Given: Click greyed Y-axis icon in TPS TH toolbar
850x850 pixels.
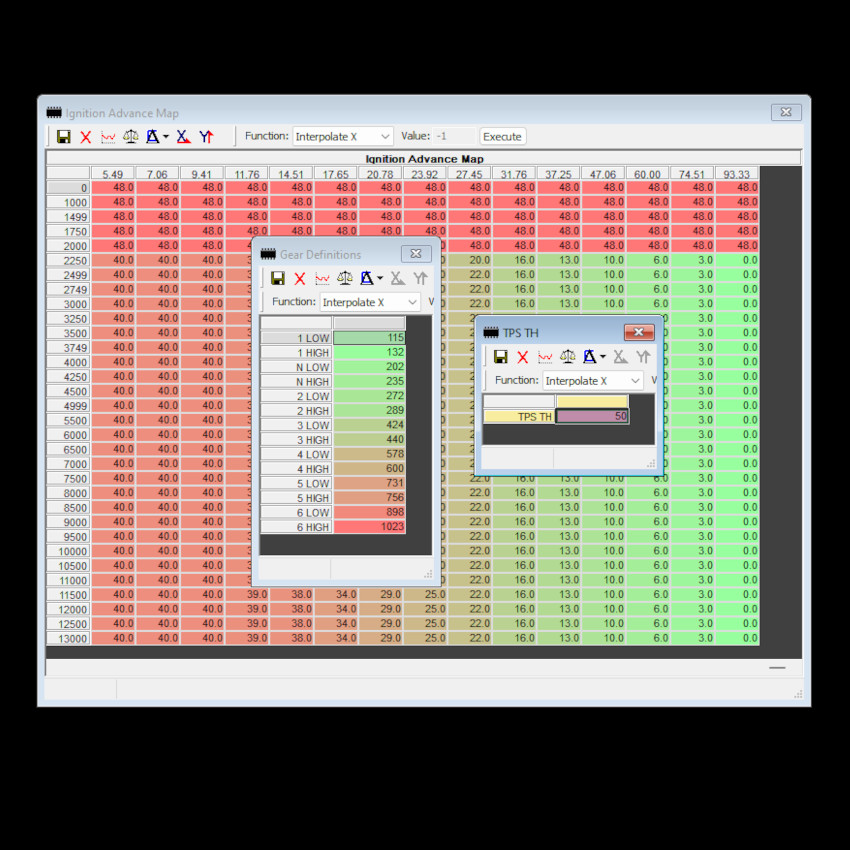Looking at the screenshot, I should (643, 357).
